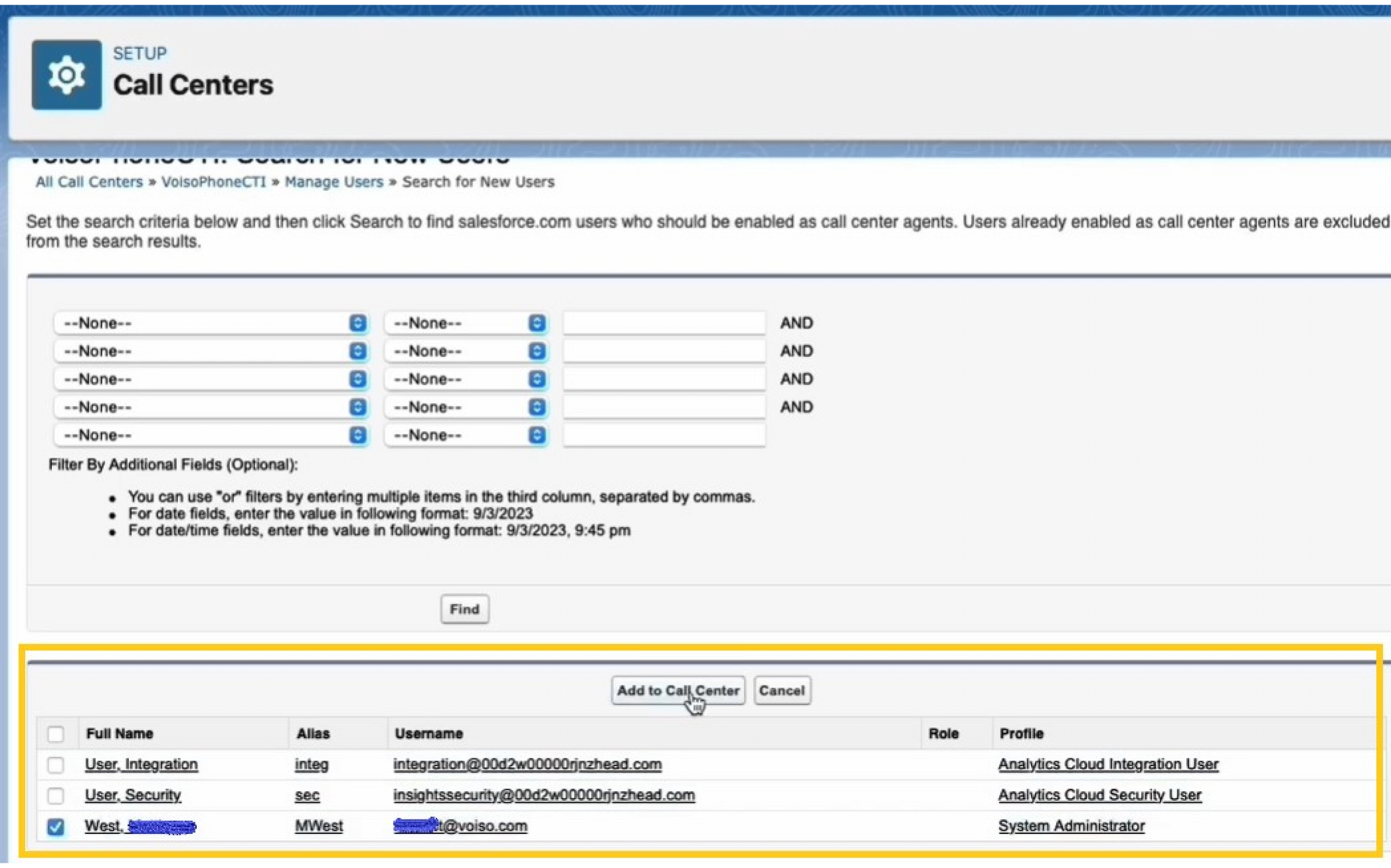
Task: Click the Cancel button to discard
Action: pos(782,690)
